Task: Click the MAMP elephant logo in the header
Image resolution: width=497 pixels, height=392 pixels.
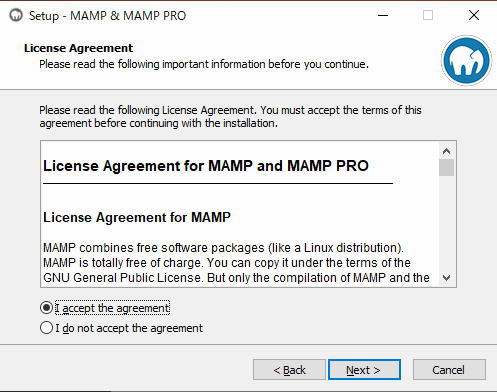Action: tap(466, 61)
